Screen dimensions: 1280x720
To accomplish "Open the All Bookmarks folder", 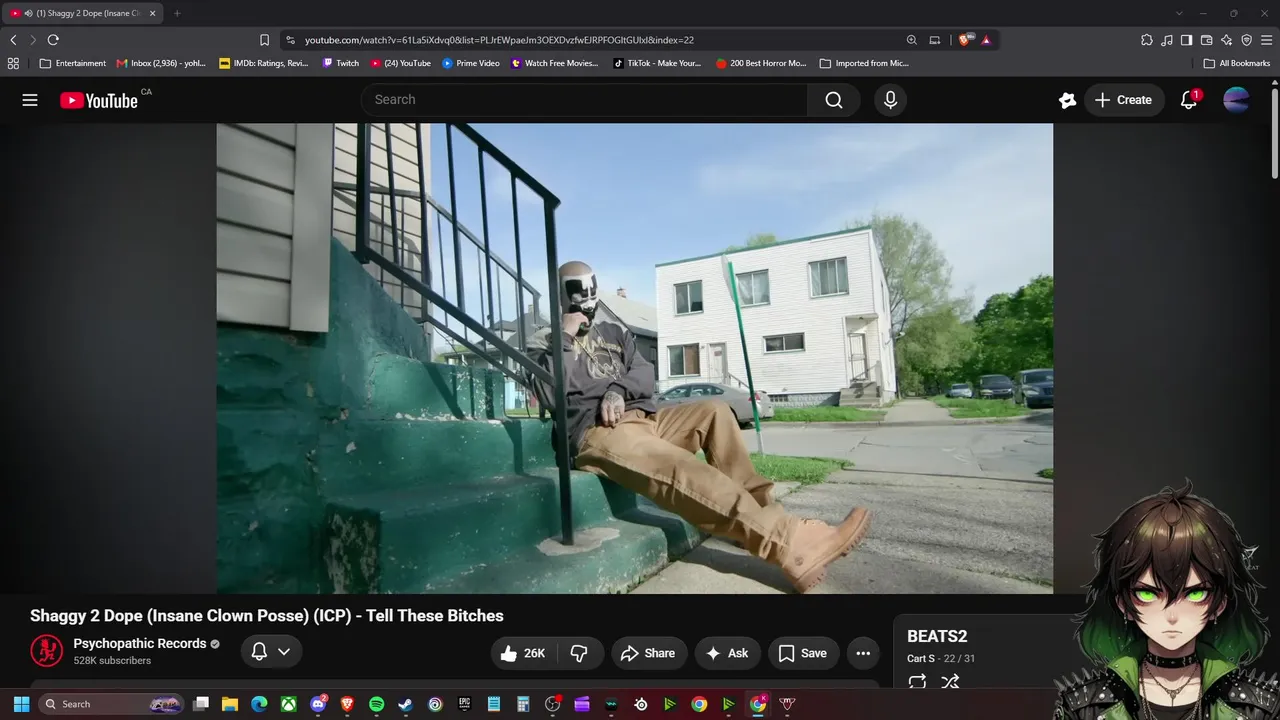I will coord(1237,63).
